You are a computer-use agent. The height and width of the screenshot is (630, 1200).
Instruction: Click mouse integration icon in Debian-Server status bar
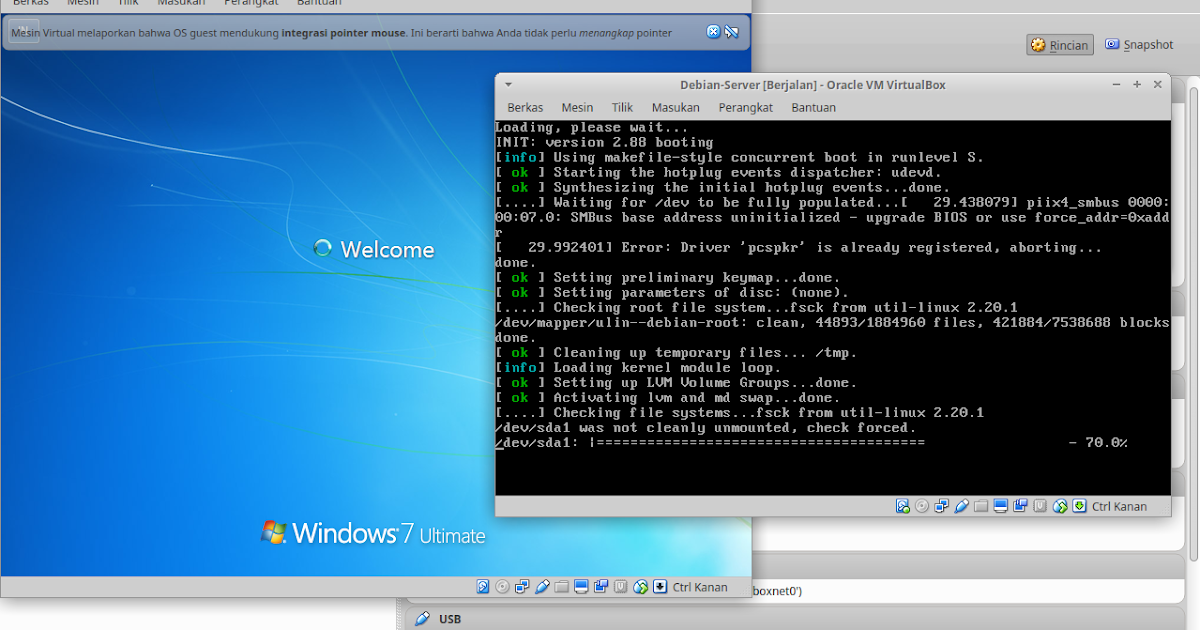click(x=1060, y=506)
